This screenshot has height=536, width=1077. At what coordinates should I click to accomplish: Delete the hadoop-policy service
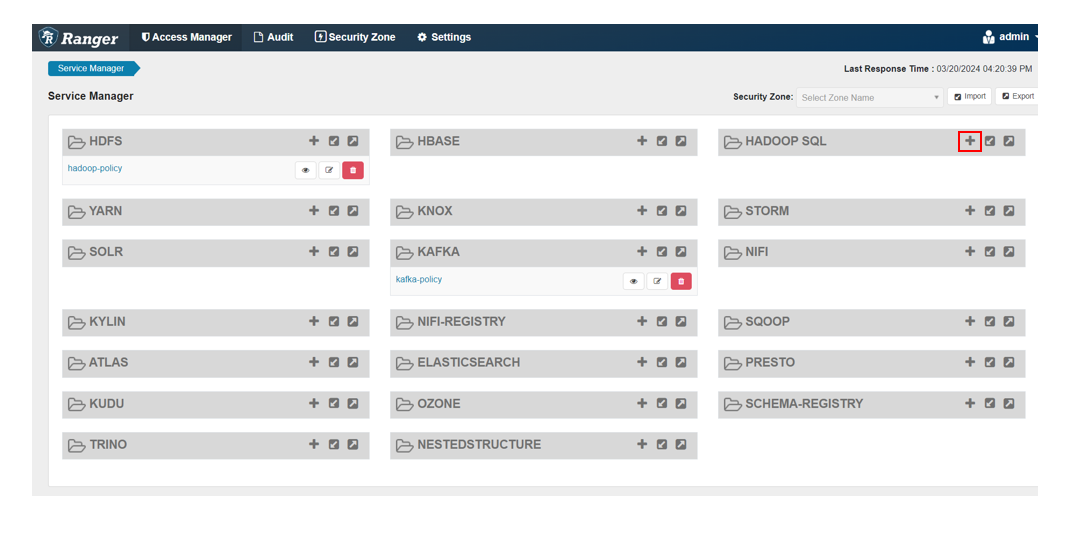pos(352,170)
